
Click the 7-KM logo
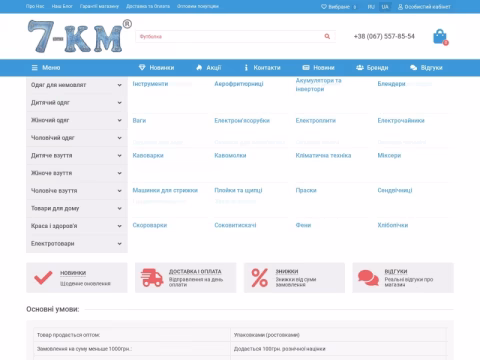[79, 36]
